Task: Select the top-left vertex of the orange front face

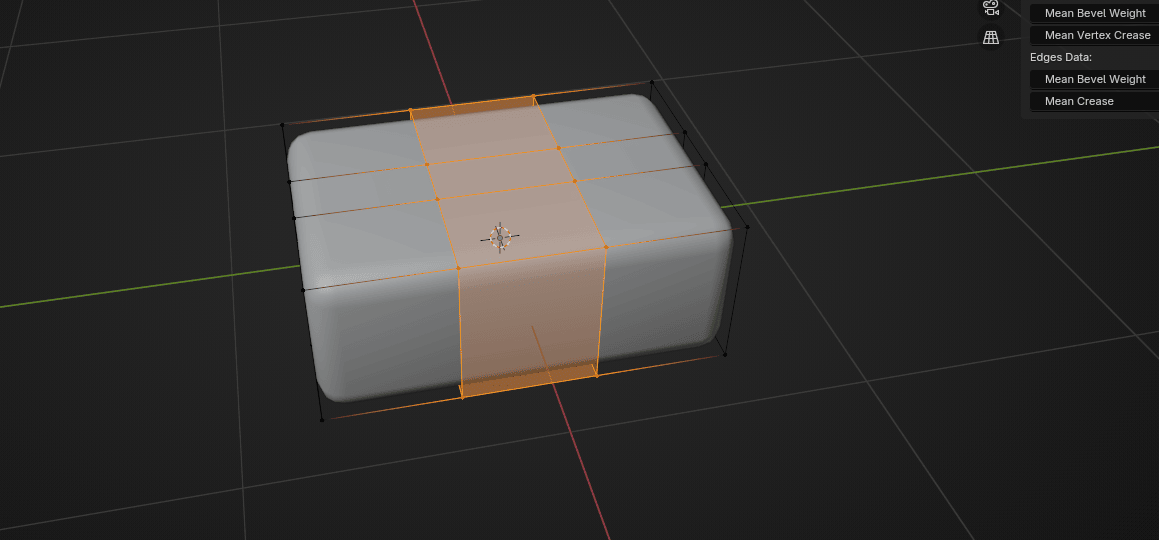Action: (458, 268)
